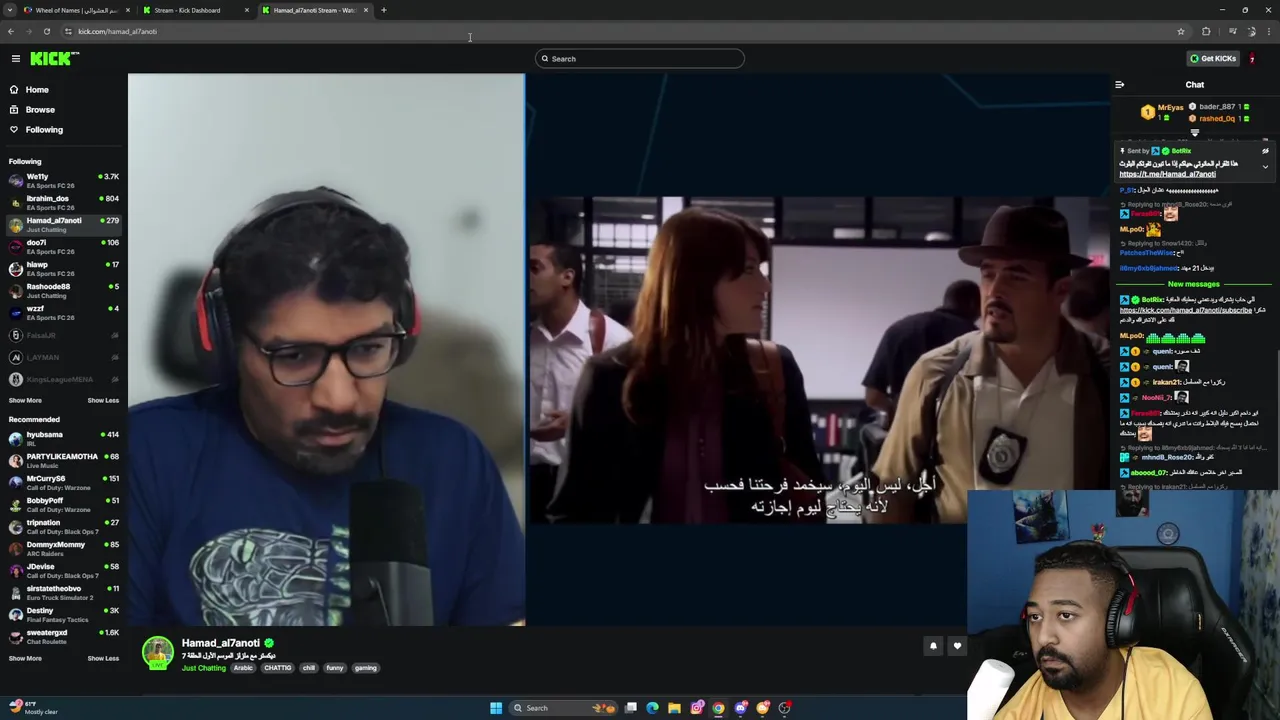Select KingsLeagueMENA channel
Image resolution: width=1280 pixels, height=720 pixels.
62,379
